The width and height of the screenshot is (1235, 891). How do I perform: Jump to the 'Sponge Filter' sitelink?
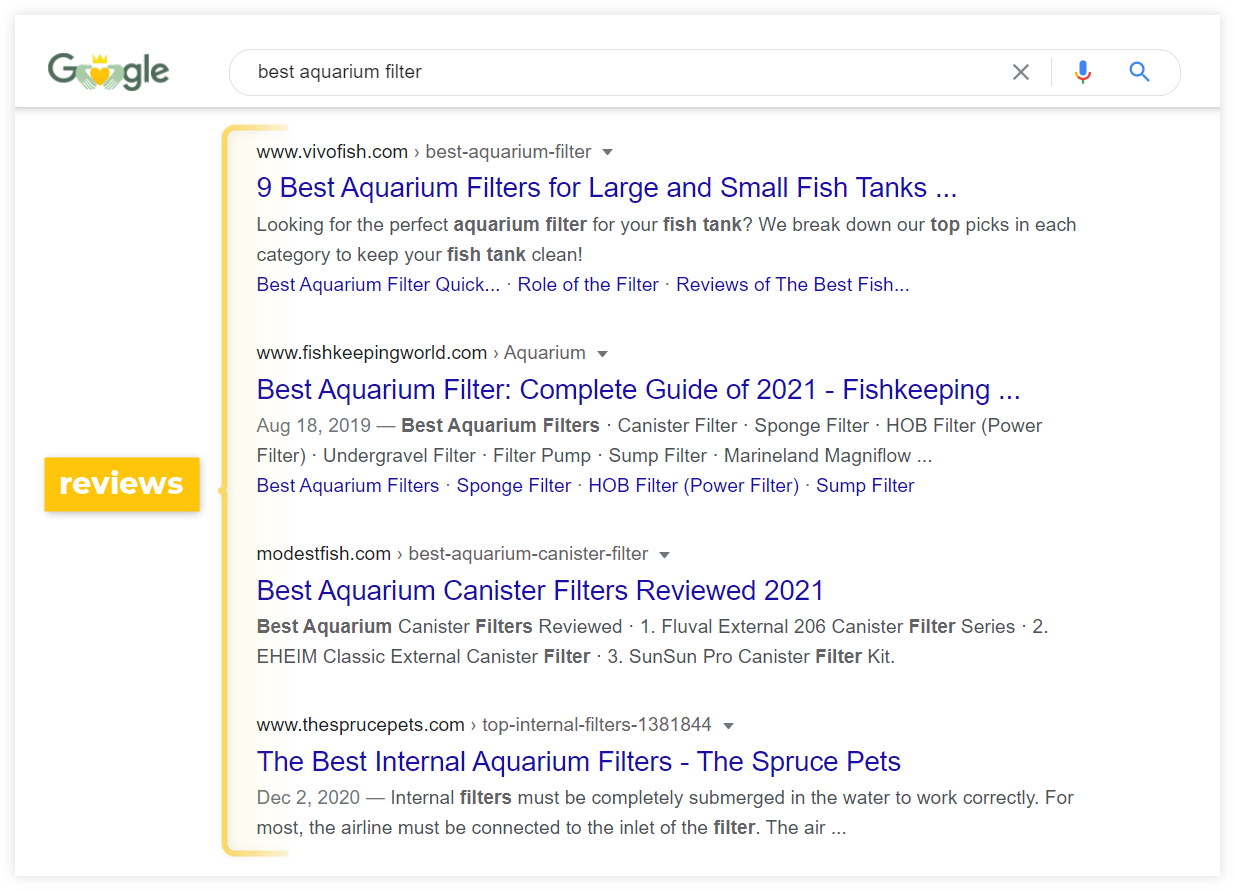pyautogui.click(x=513, y=486)
